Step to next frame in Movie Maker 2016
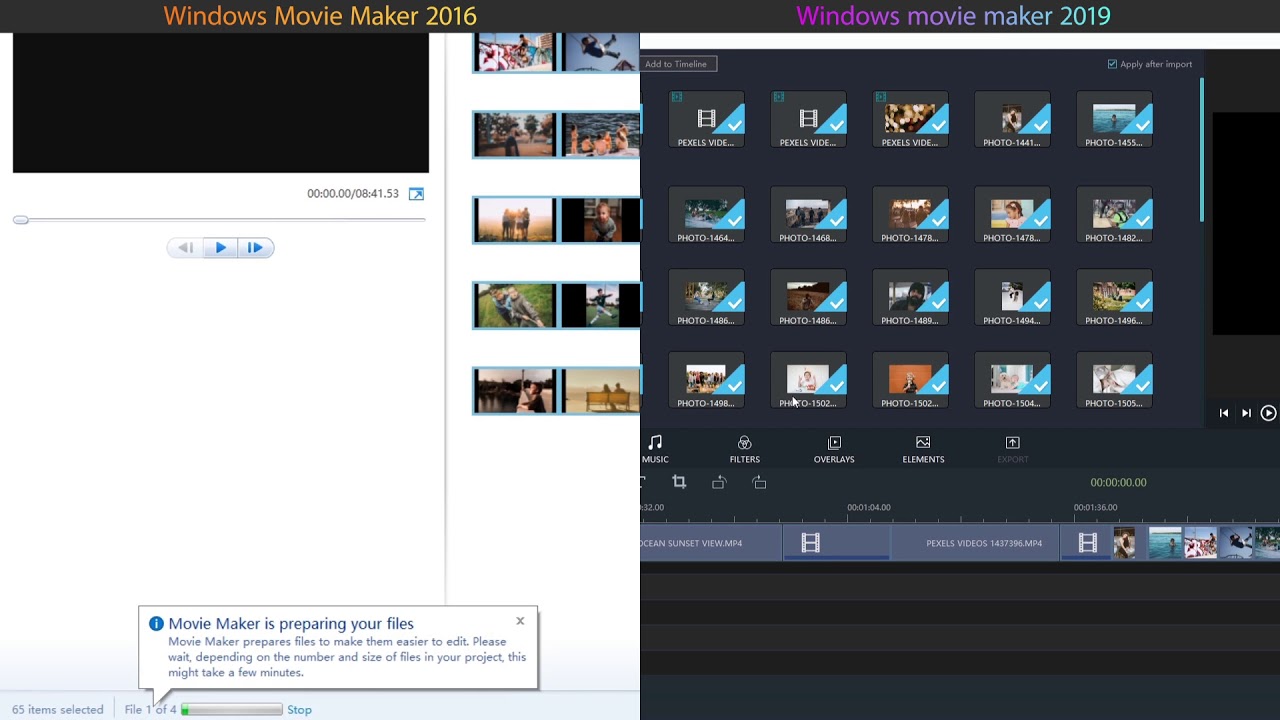This screenshot has height=720, width=1280. (255, 248)
